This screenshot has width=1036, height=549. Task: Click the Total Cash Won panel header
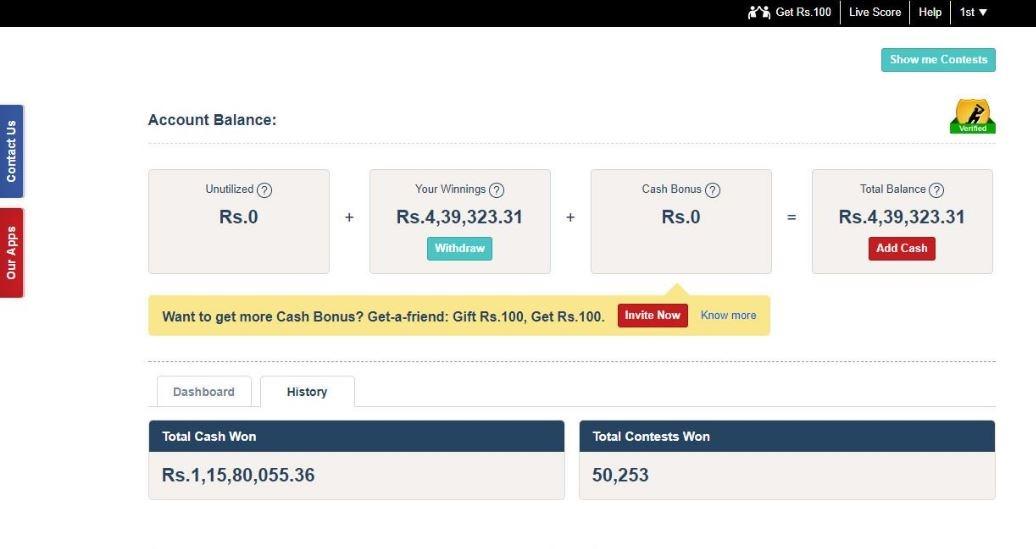tap(356, 436)
